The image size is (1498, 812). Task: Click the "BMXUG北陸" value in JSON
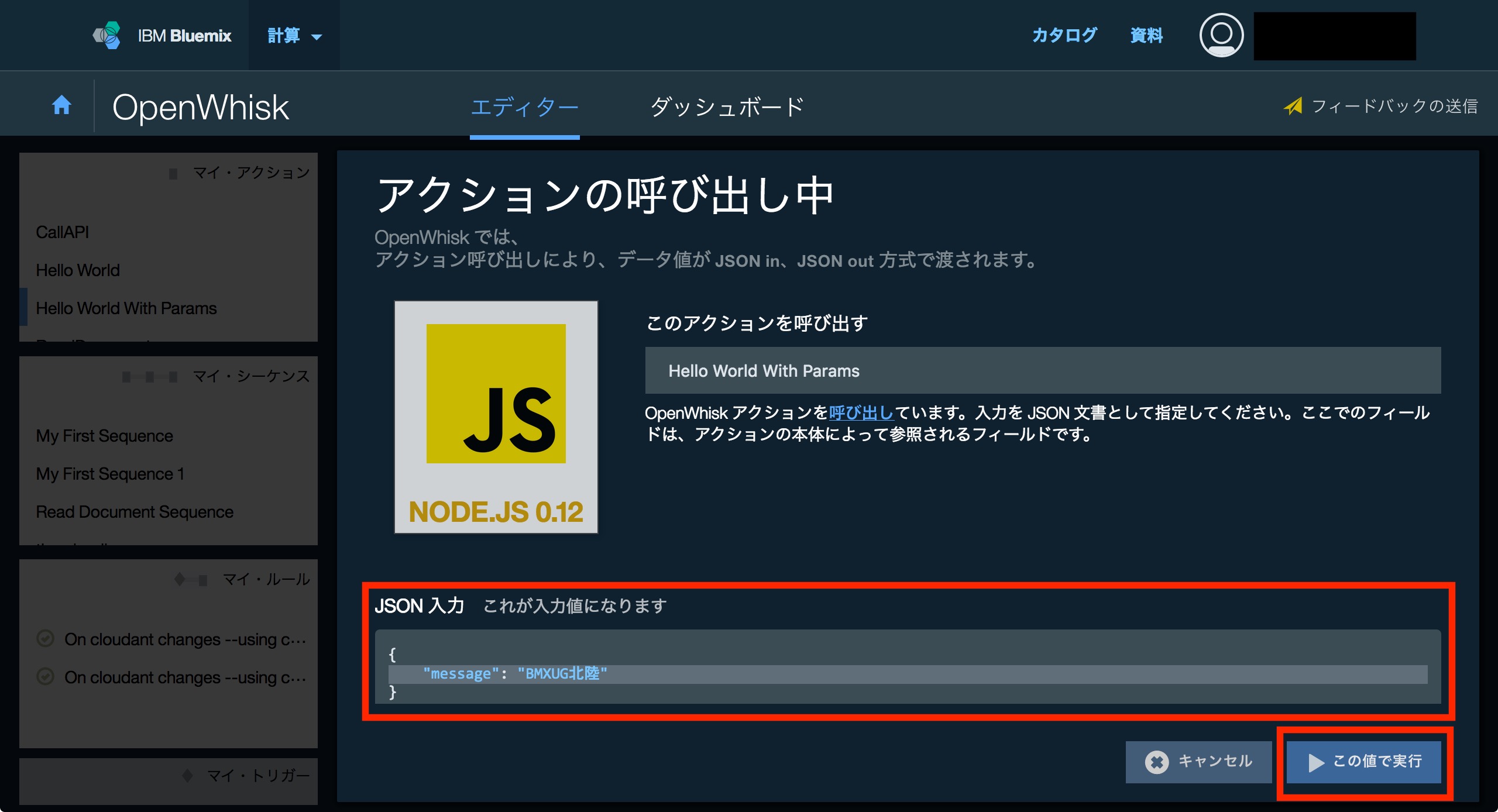(562, 674)
